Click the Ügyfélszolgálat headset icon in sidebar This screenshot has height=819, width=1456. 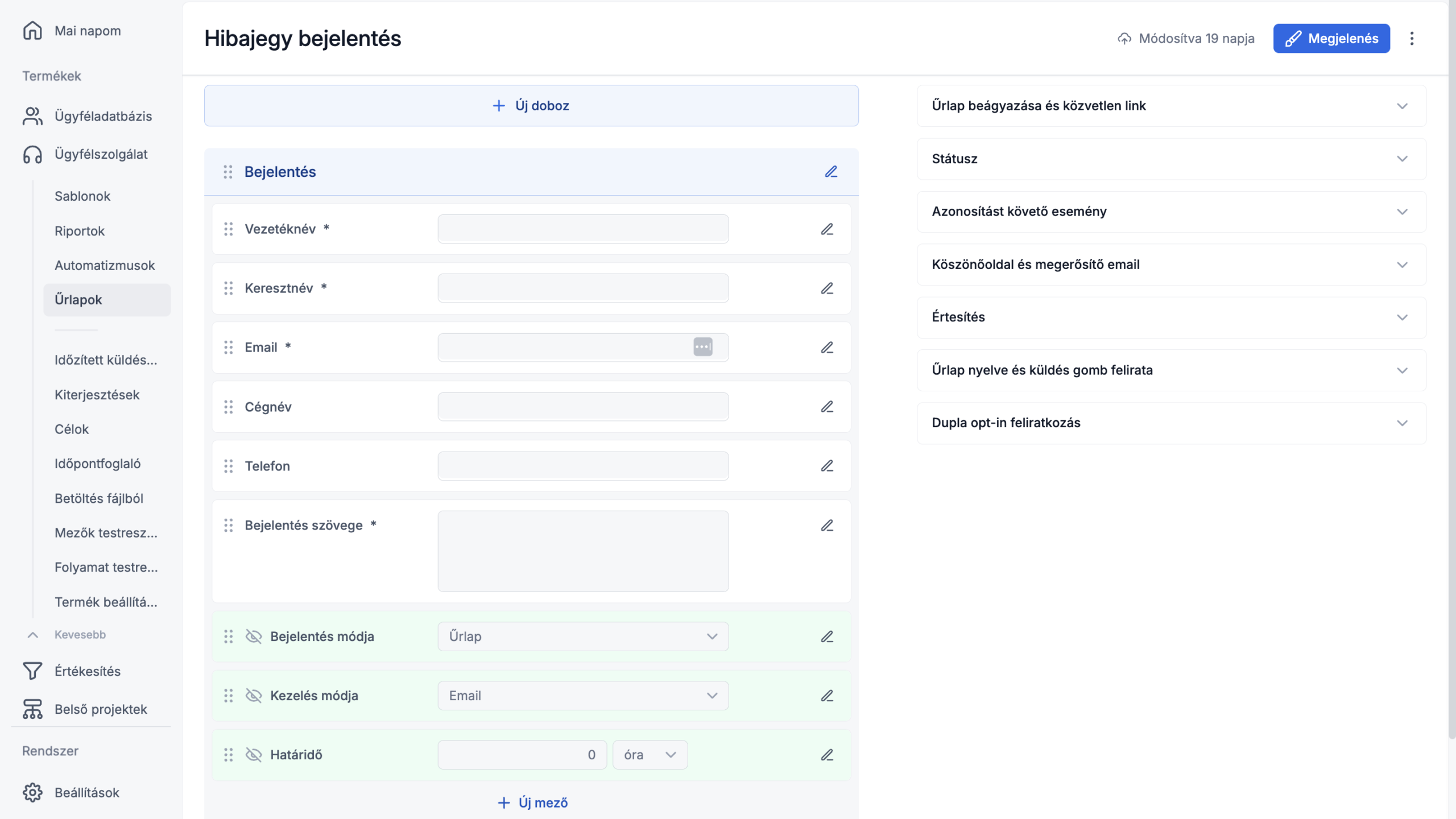(x=32, y=155)
